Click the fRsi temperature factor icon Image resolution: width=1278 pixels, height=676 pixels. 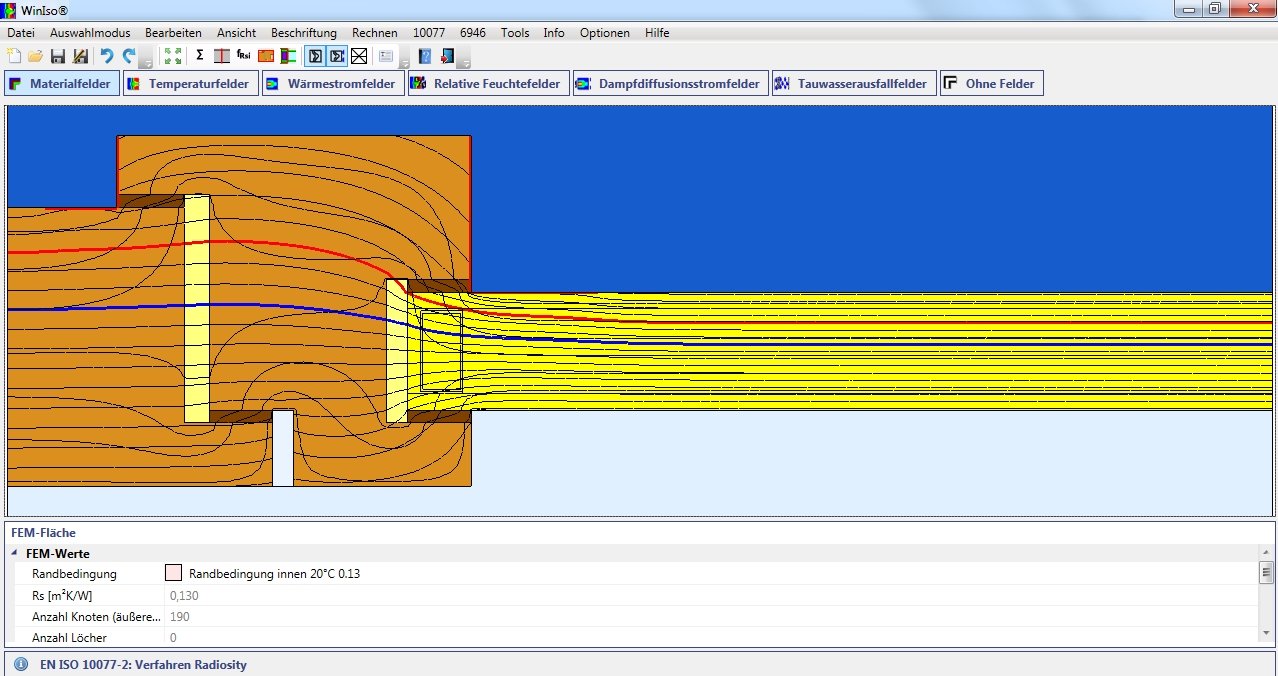point(243,56)
